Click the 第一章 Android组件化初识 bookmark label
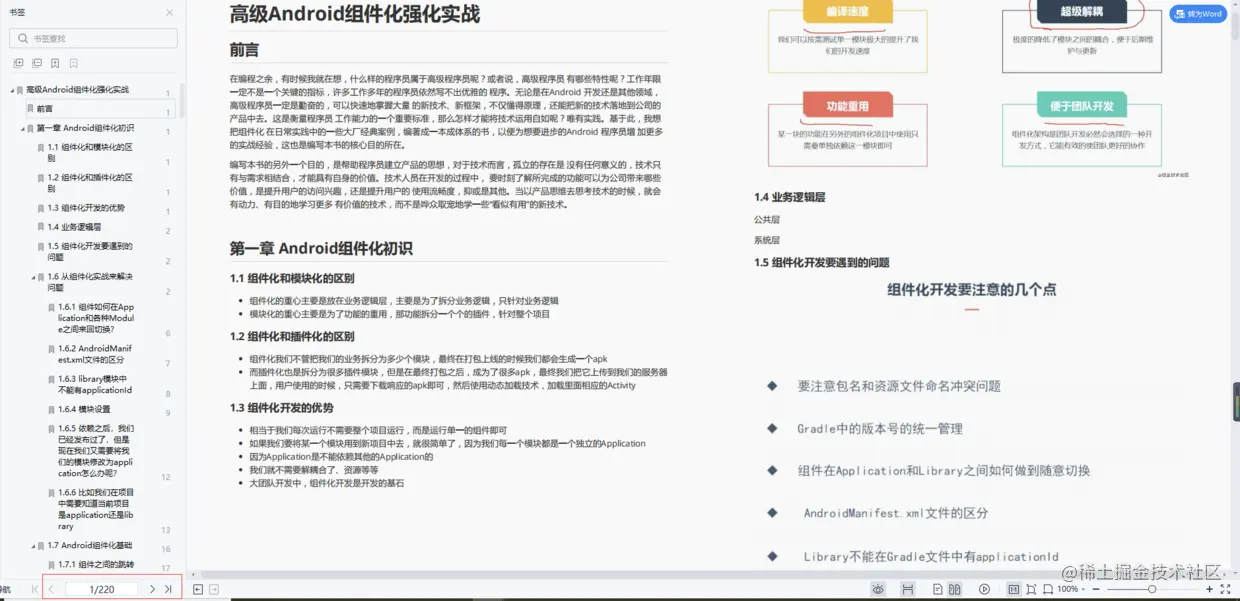The image size is (1240, 601). click(x=85, y=129)
